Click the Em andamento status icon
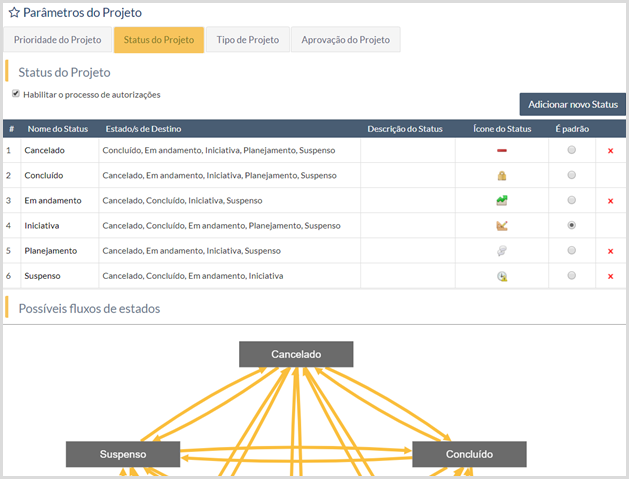Screen dimensions: 629x479 pos(502,200)
